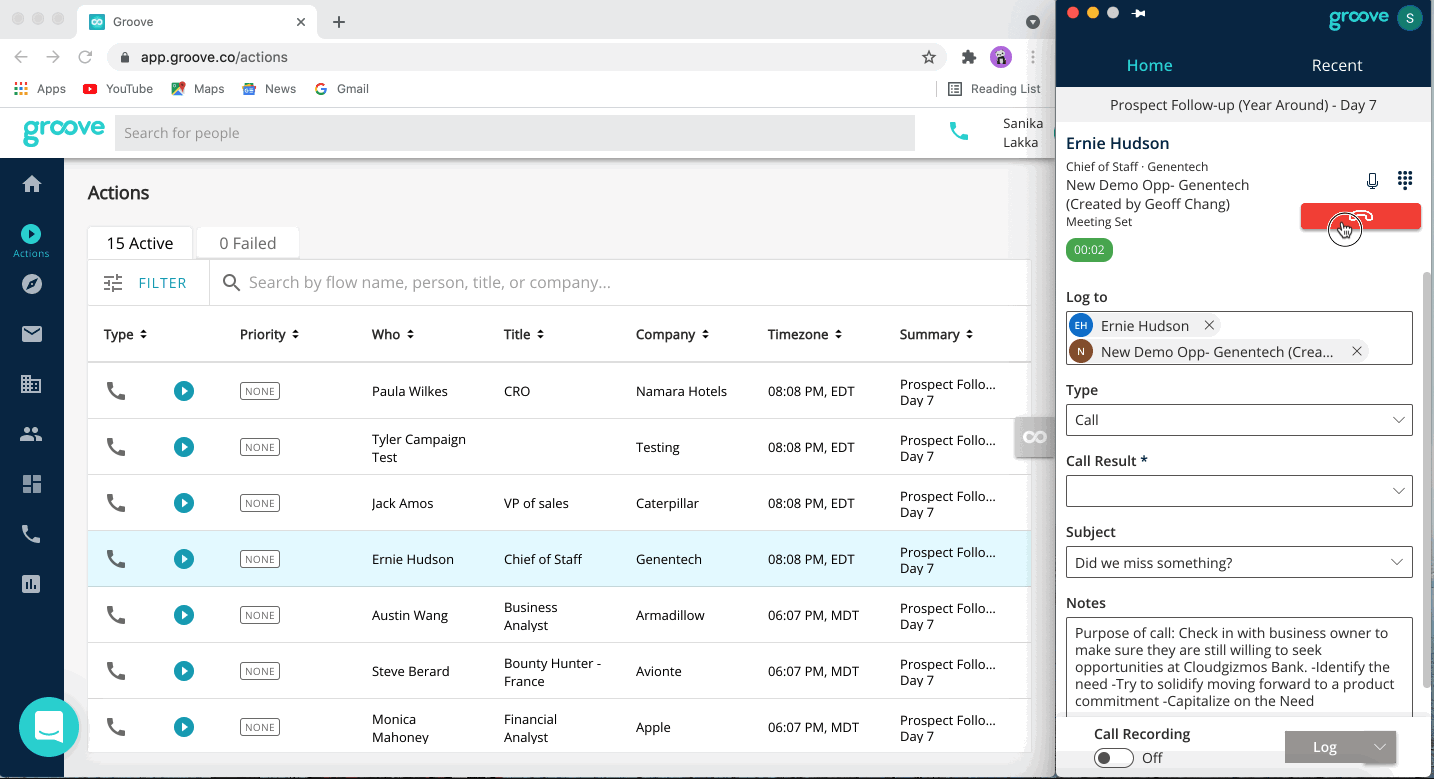Open the Gmail bookmark
This screenshot has height=779, width=1434.
[x=341, y=89]
